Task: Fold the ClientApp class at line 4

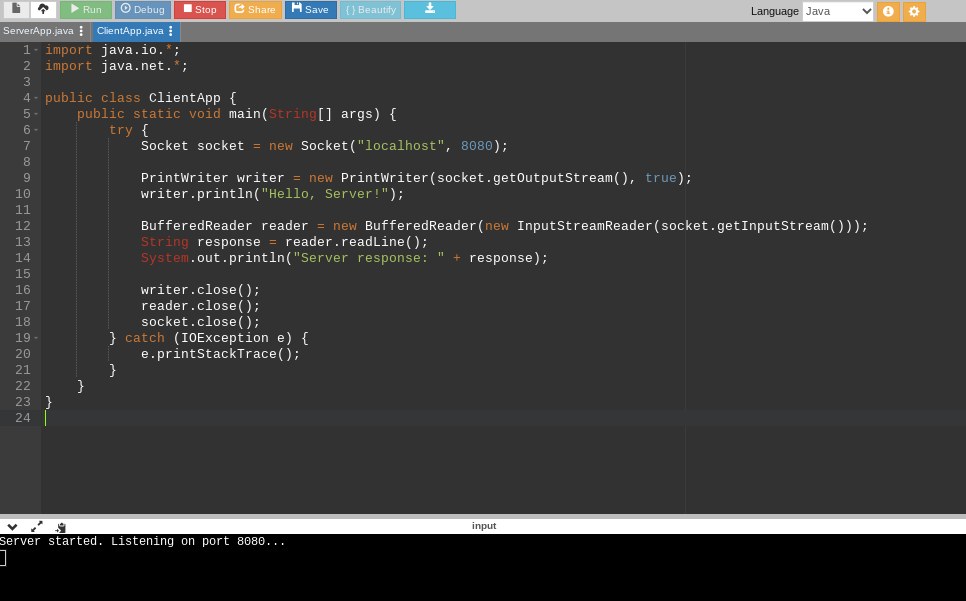Action: click(x=36, y=98)
